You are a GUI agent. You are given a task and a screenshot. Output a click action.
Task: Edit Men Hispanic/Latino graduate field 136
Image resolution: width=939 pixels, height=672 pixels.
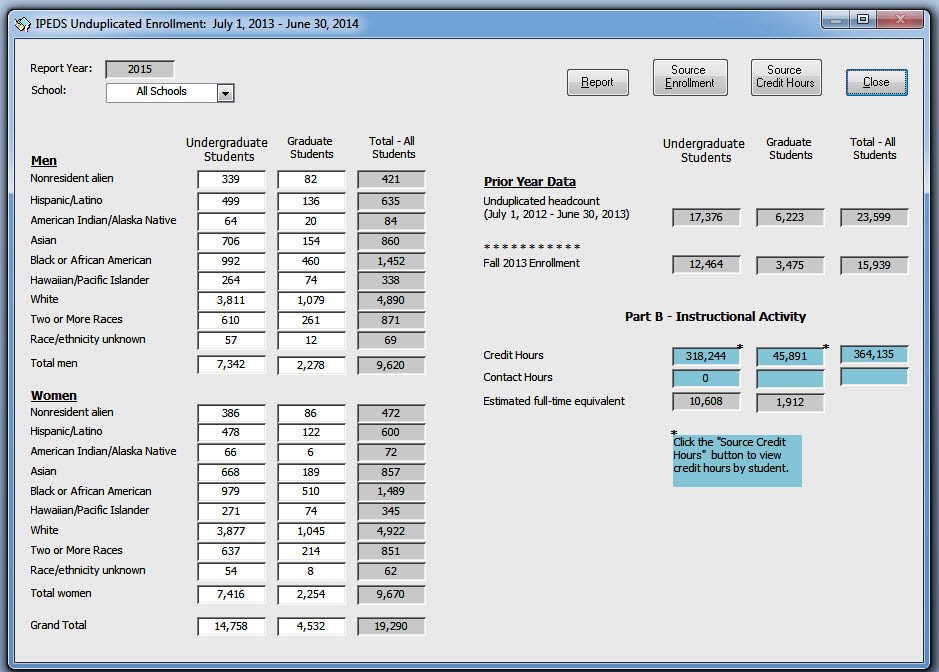point(311,202)
